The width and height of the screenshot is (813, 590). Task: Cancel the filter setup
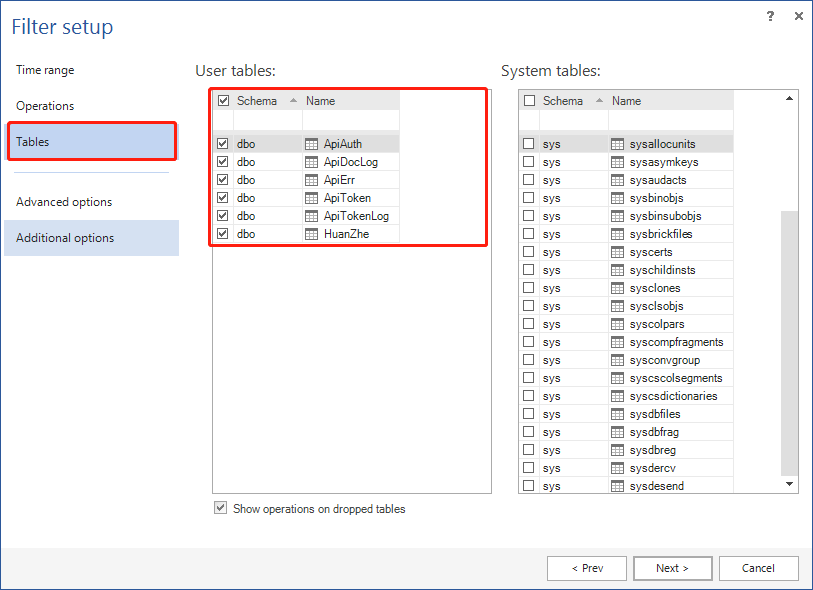pos(759,568)
